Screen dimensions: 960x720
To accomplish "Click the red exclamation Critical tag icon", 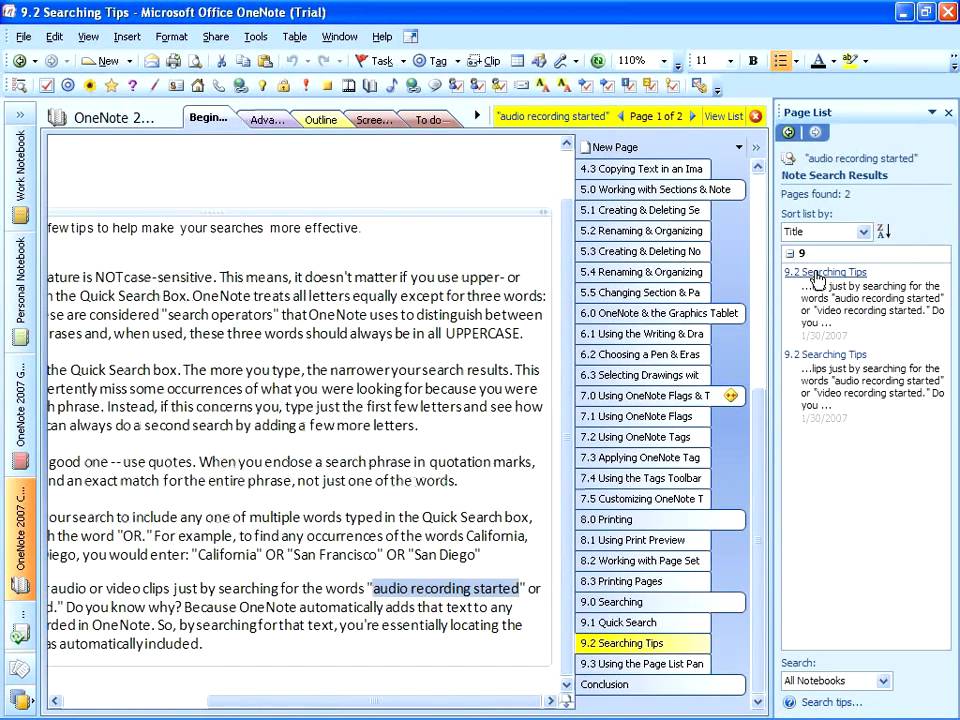I will click(x=306, y=86).
